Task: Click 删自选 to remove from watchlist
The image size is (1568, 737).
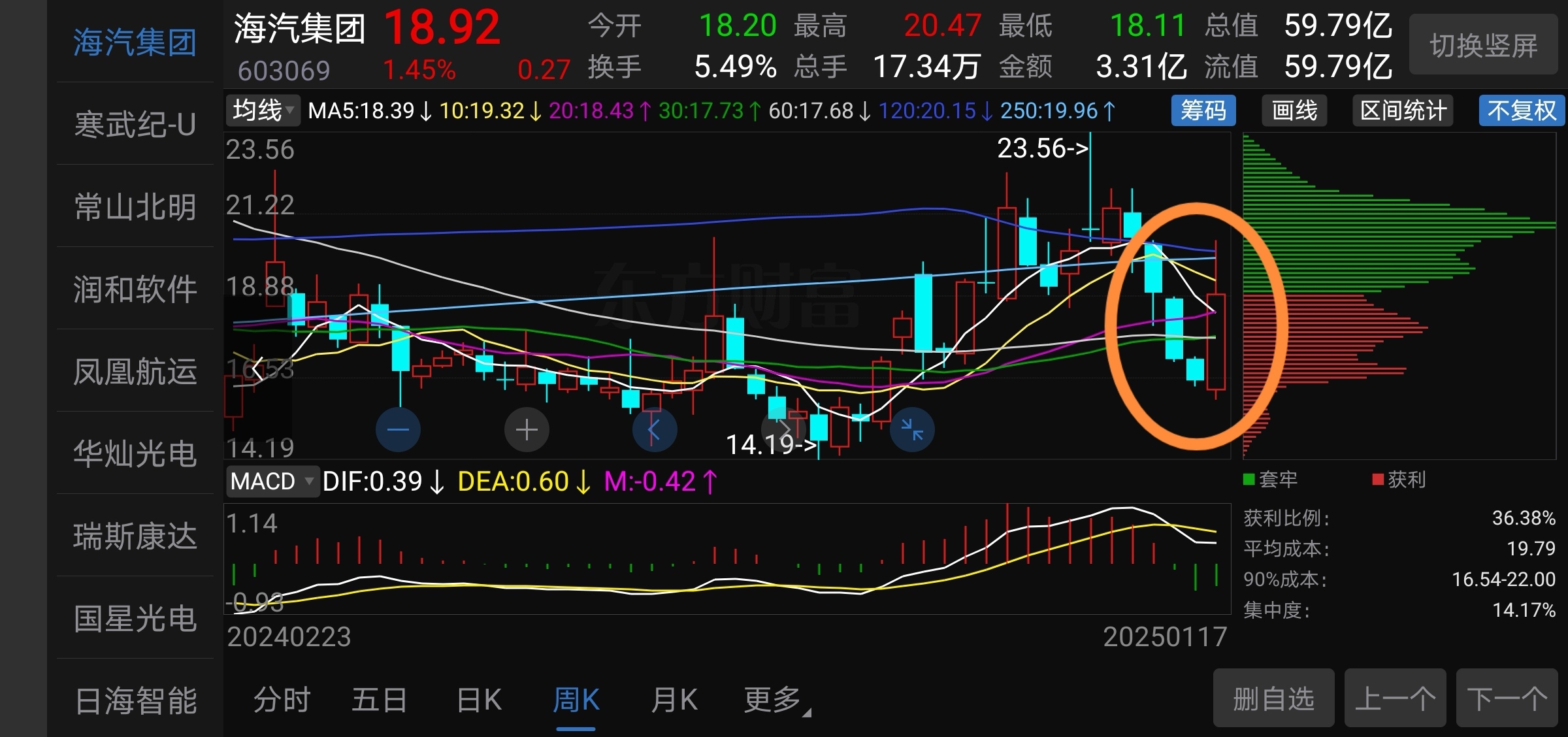Action: (1273, 698)
